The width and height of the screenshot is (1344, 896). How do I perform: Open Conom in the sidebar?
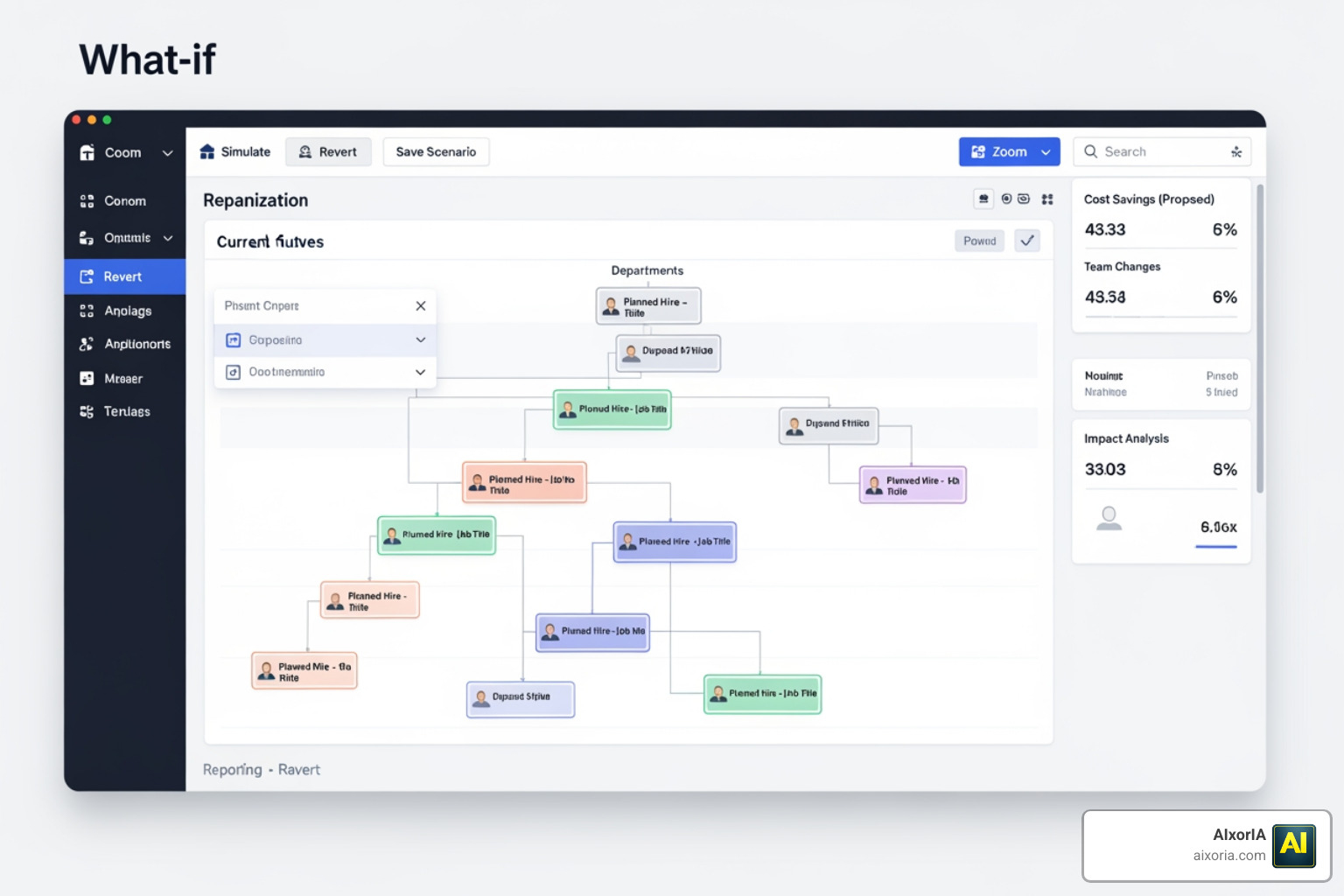[x=125, y=201]
